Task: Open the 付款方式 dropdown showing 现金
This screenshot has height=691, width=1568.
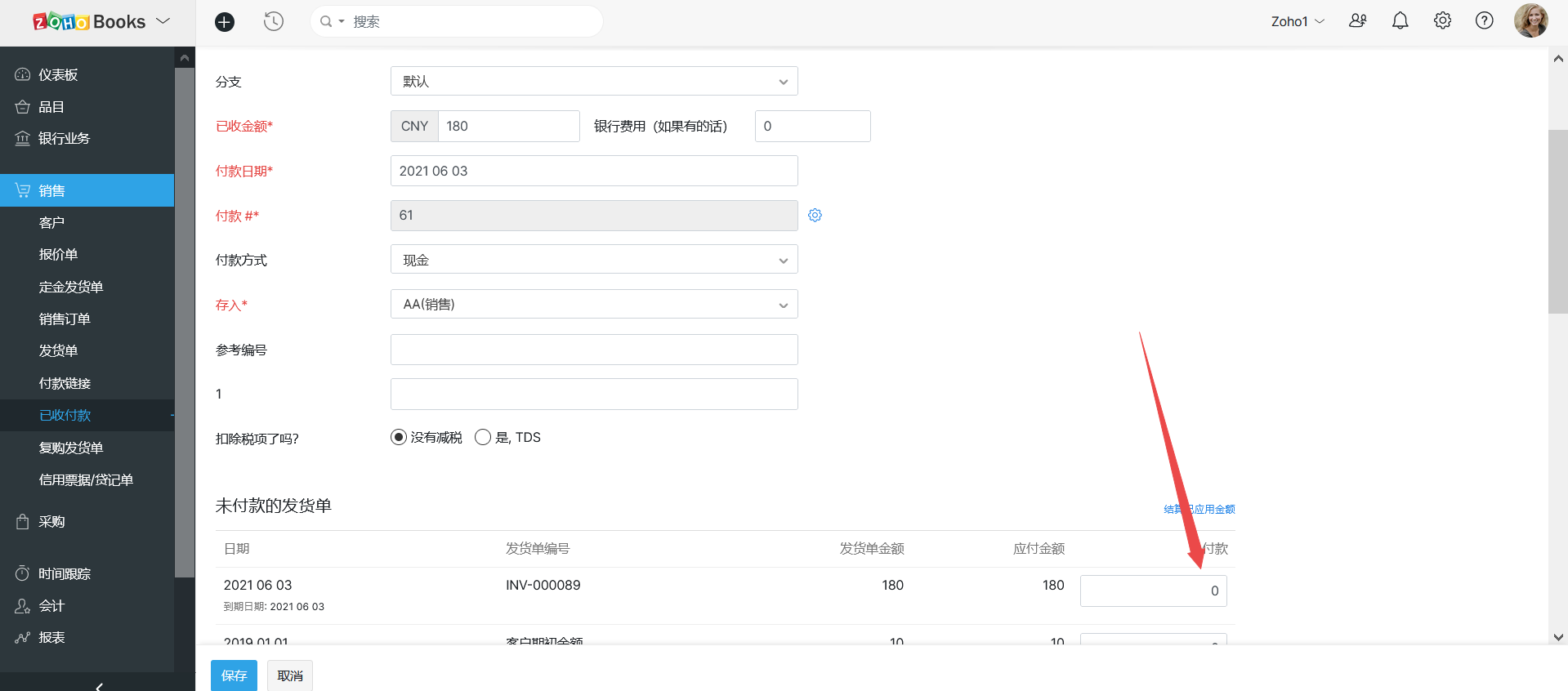Action: tap(594, 260)
